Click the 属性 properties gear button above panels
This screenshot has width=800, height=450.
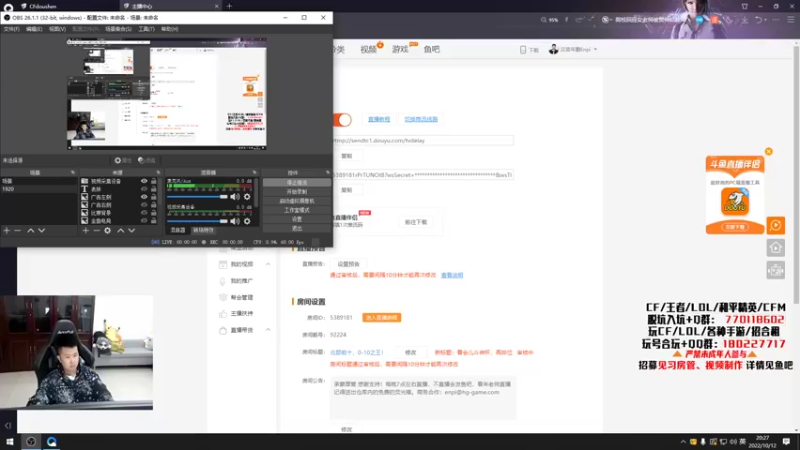click(x=123, y=160)
